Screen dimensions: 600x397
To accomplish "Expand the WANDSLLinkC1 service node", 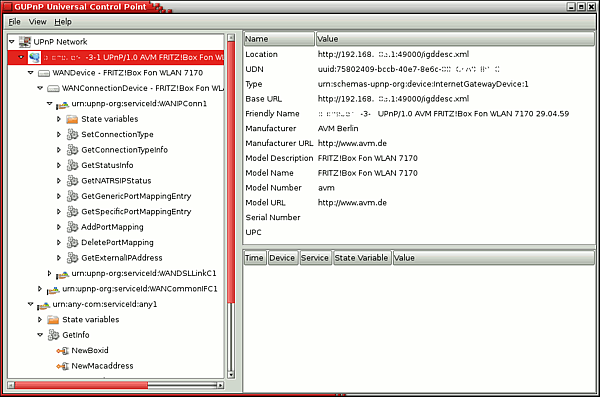I will (49, 273).
